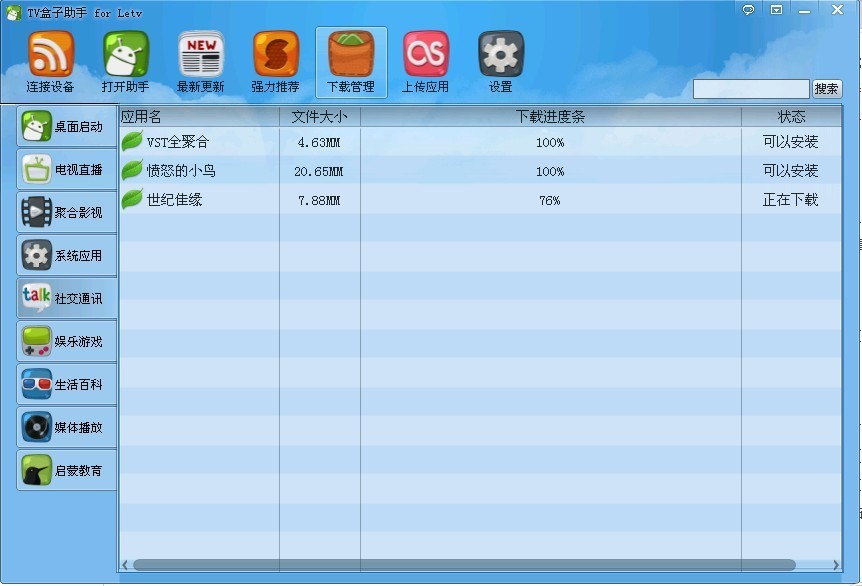The width and height of the screenshot is (862, 586).
Task: Switch to the 下载管理 download manager
Action: (351, 62)
